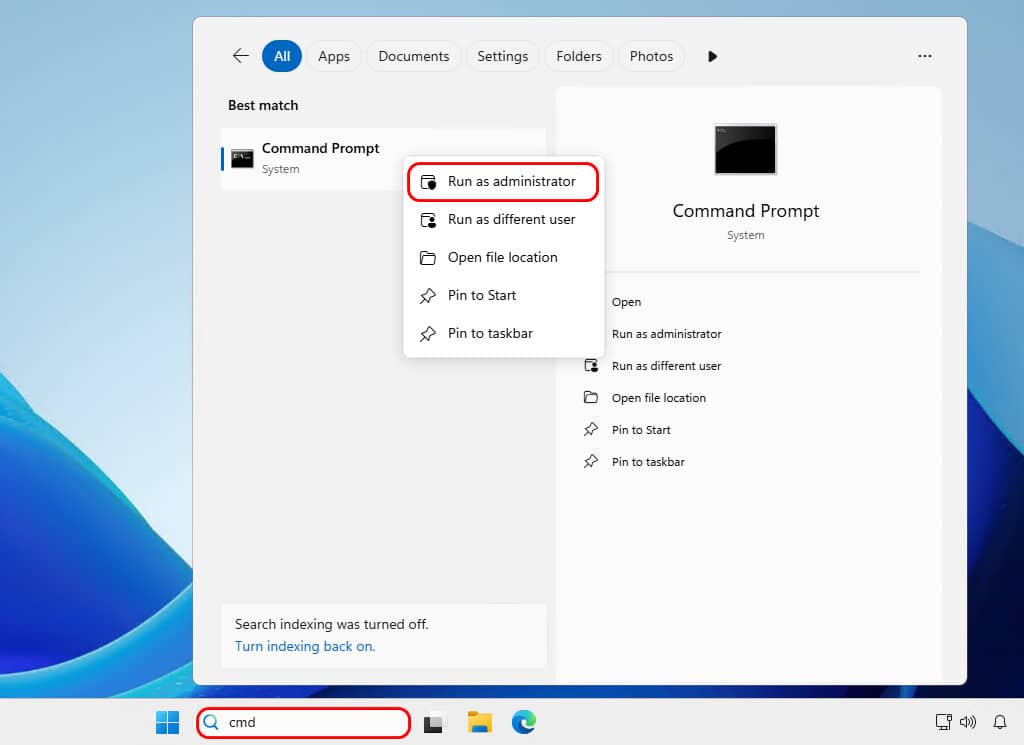1024x745 pixels.
Task: Click pin icon beside context Pin to Start
Action: (428, 296)
